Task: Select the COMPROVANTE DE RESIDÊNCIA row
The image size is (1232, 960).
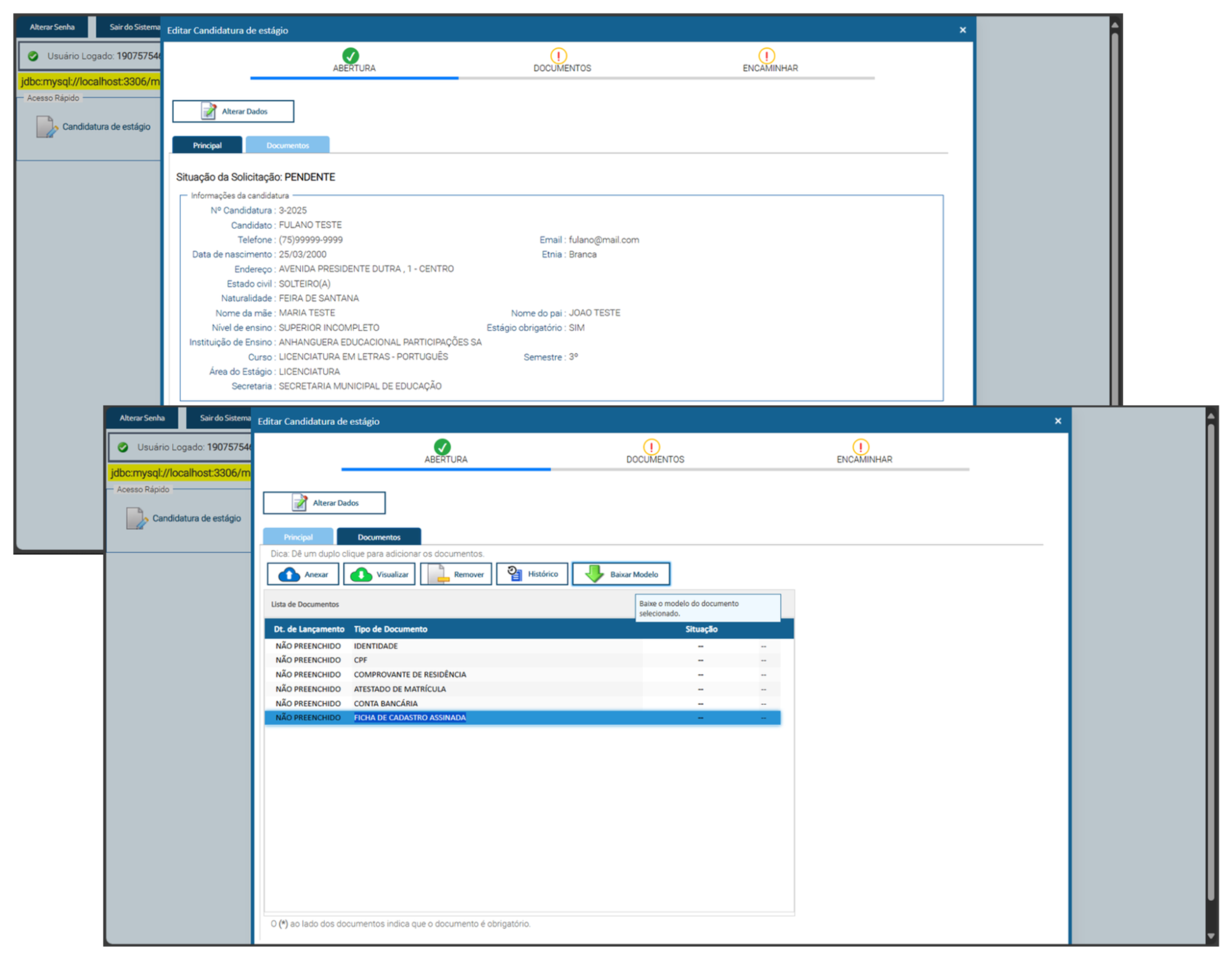Action: click(x=410, y=675)
